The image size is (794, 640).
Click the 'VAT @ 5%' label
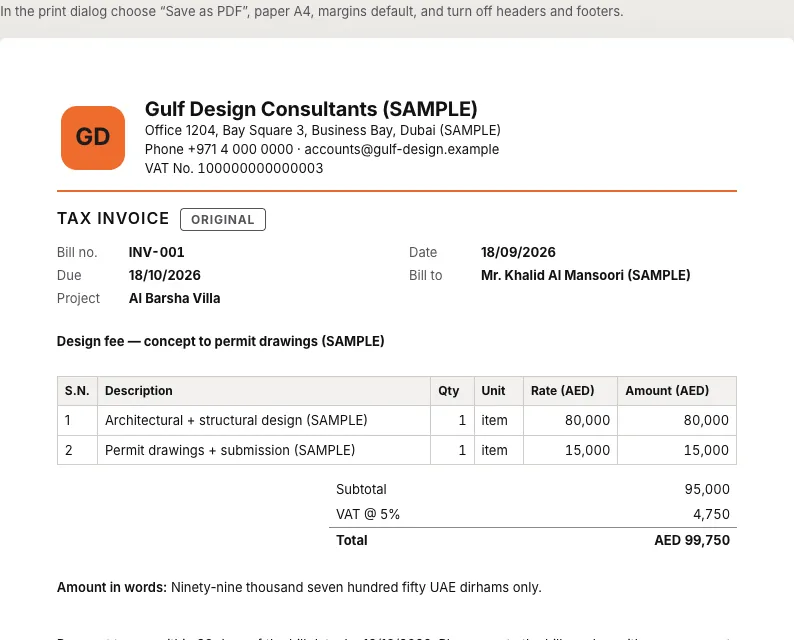coord(368,514)
